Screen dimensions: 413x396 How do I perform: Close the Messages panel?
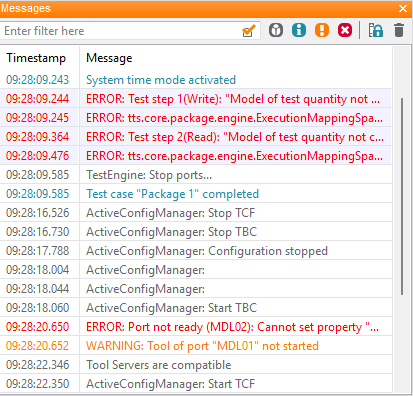(x=403, y=8)
